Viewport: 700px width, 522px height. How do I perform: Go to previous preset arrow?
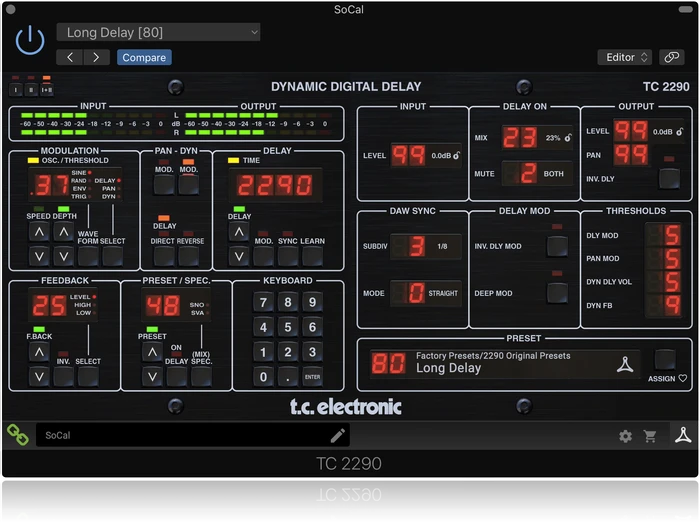point(70,58)
